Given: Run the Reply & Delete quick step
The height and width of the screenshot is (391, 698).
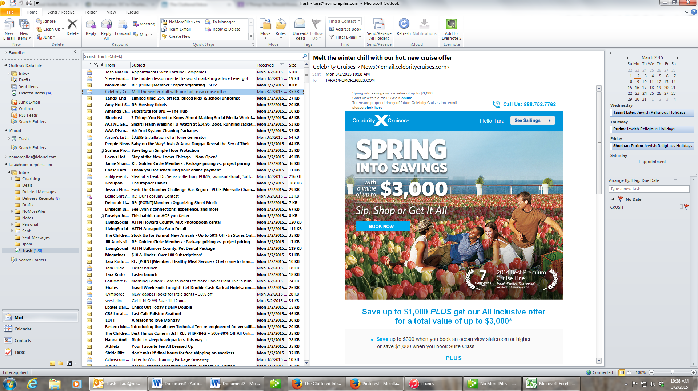Looking at the screenshot, I should (223, 29).
